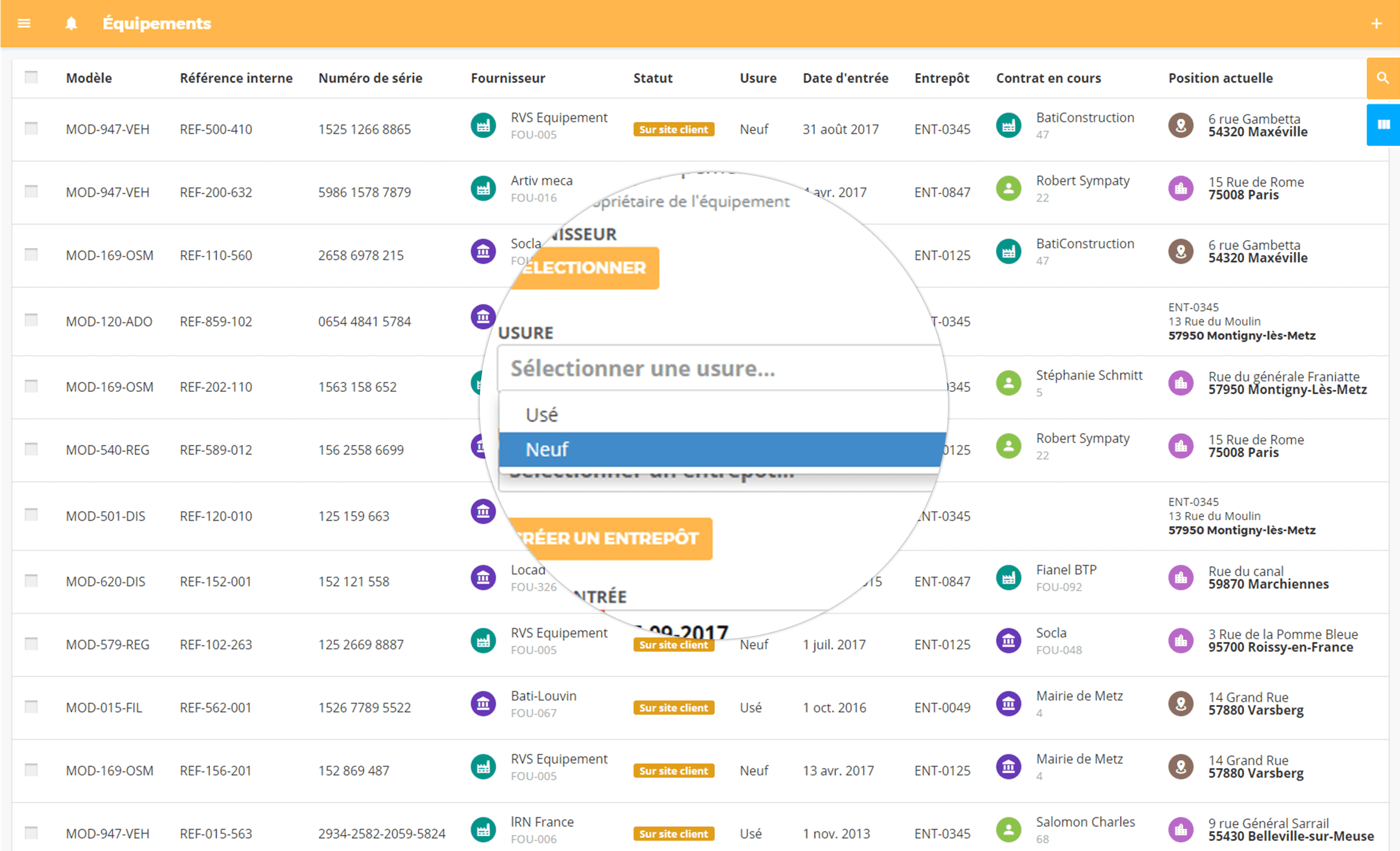The image size is (1400, 851).
Task: Click serial number 125 2669 8887
Action: point(361,644)
